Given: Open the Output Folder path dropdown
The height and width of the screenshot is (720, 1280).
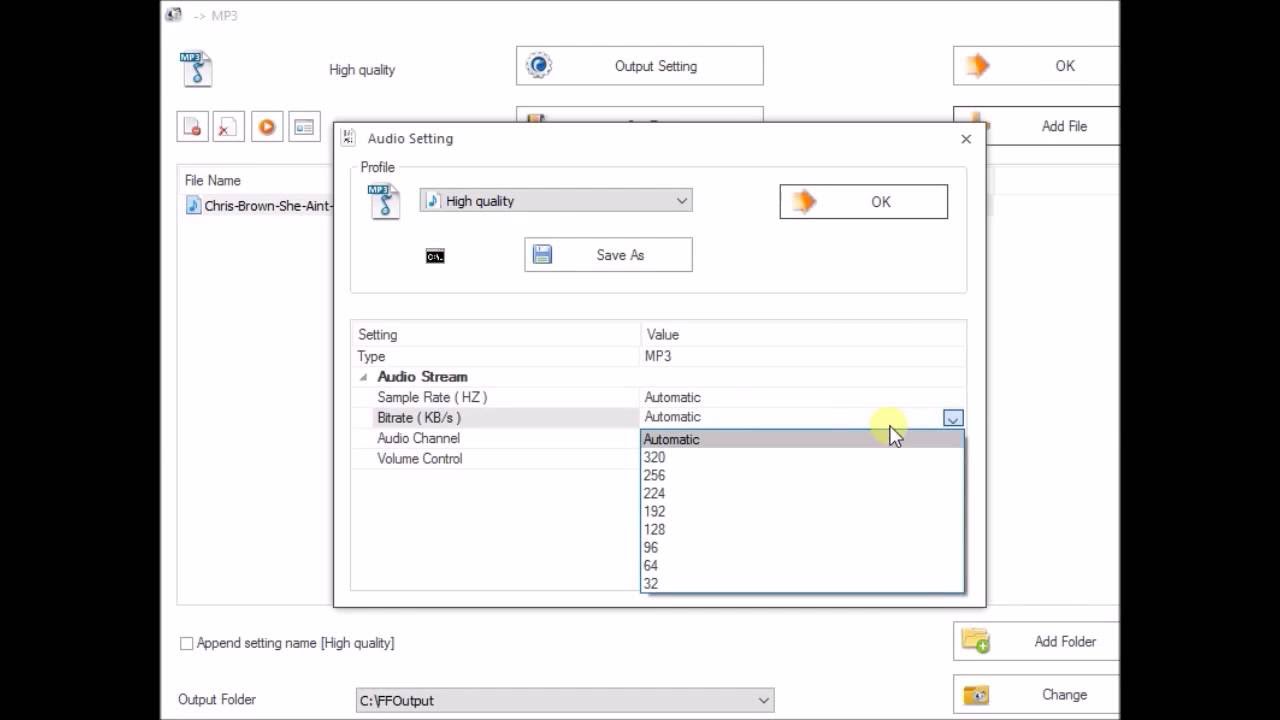Looking at the screenshot, I should coord(565,700).
